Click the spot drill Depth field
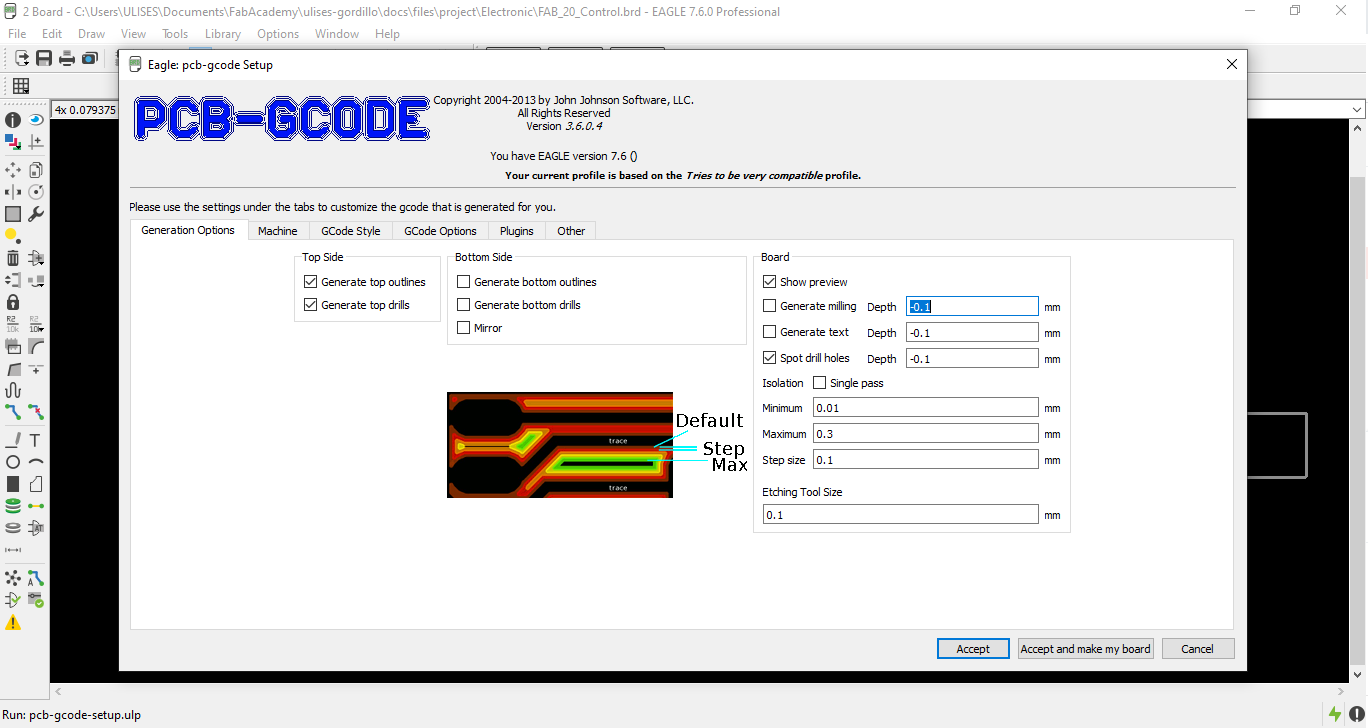This screenshot has height=728, width=1368. (973, 359)
